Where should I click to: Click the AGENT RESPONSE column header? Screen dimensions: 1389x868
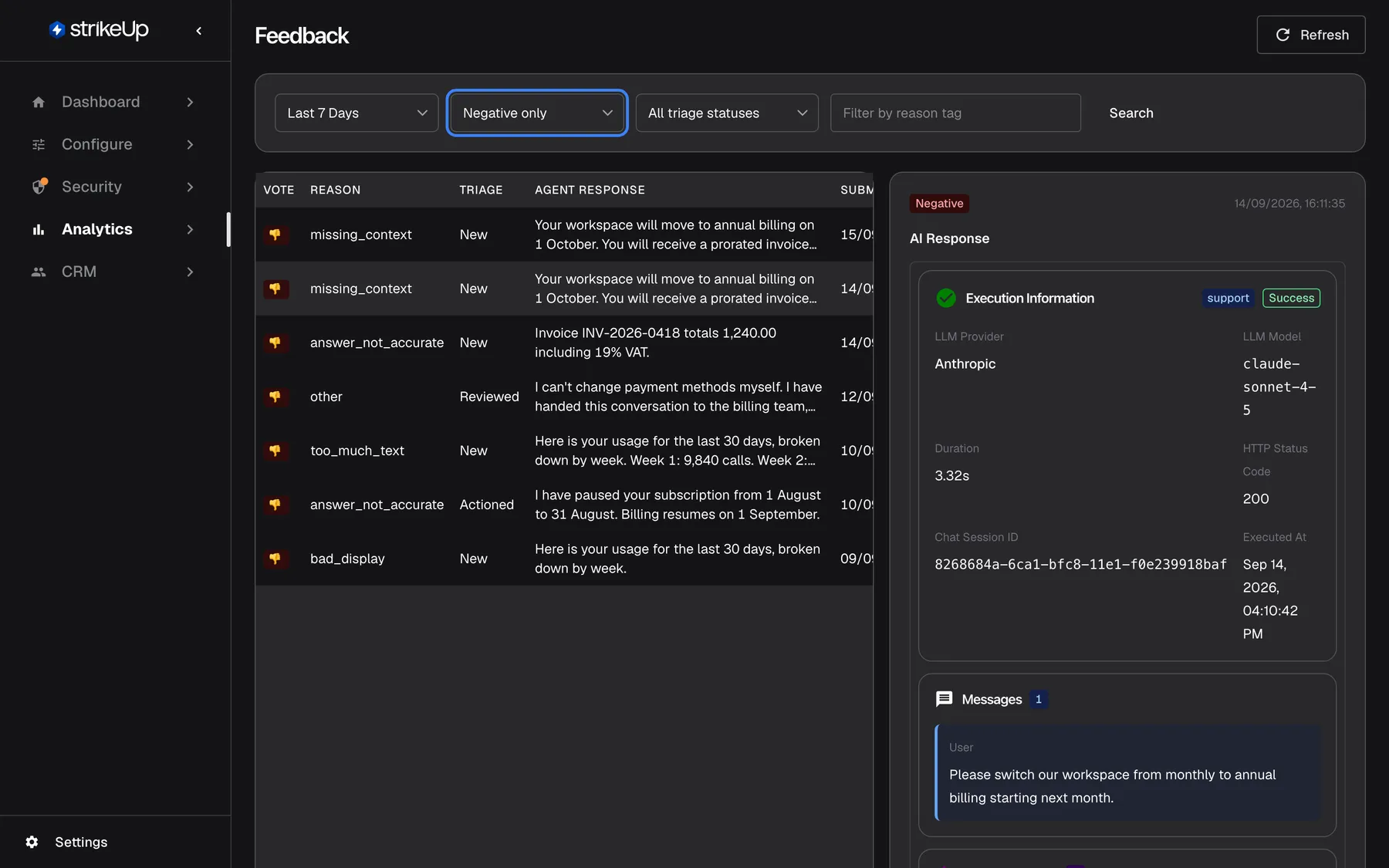click(590, 190)
